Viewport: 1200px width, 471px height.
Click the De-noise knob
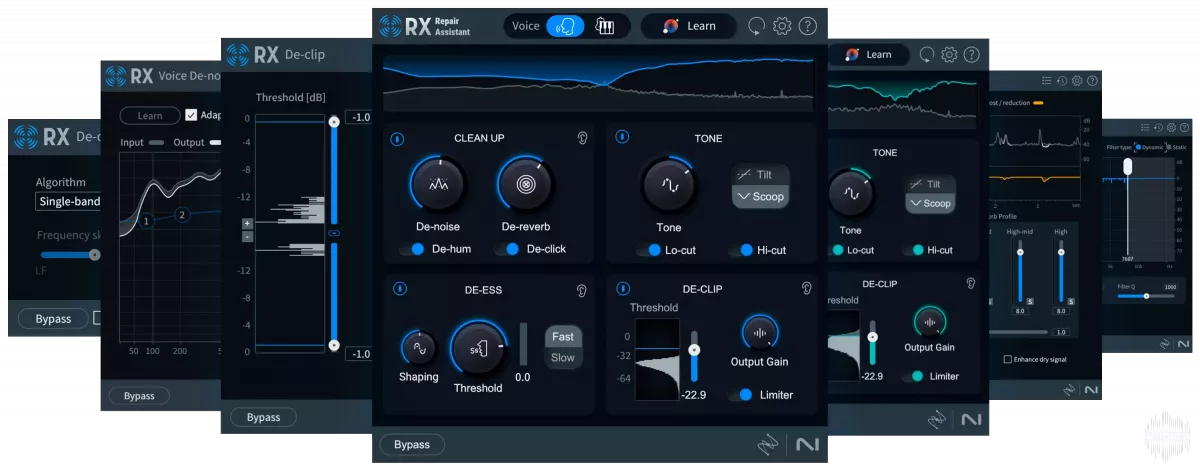pyautogui.click(x=437, y=184)
